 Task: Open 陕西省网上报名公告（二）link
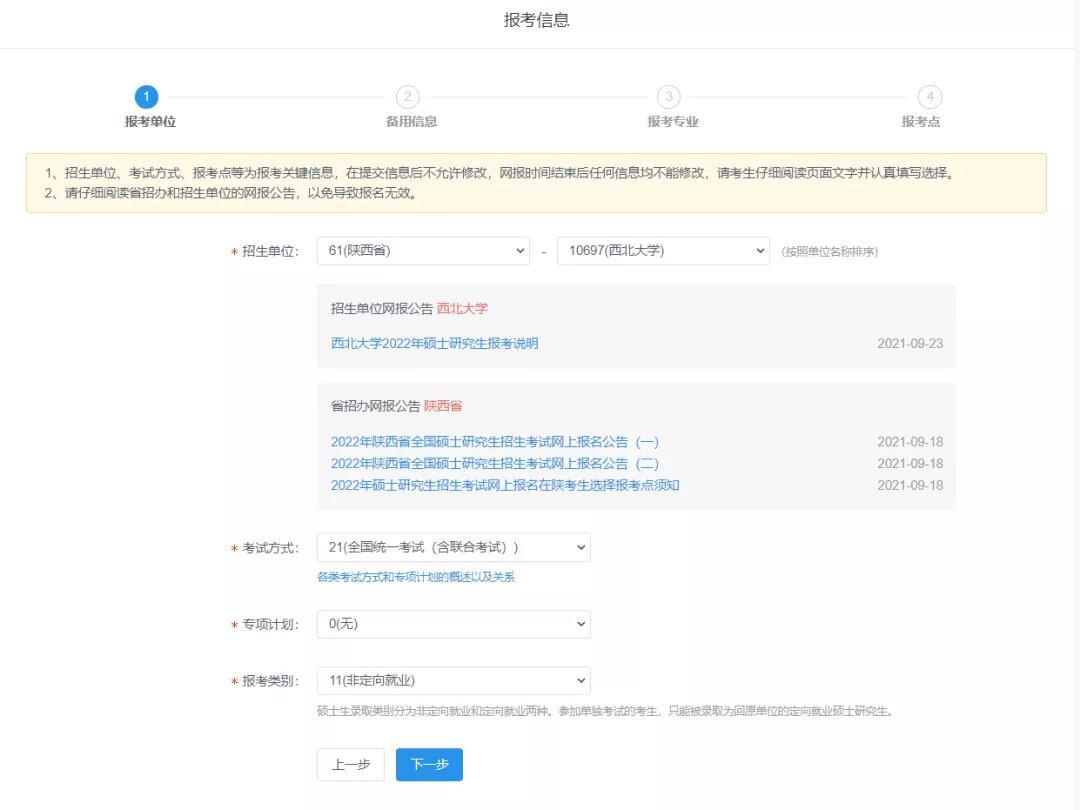click(495, 464)
